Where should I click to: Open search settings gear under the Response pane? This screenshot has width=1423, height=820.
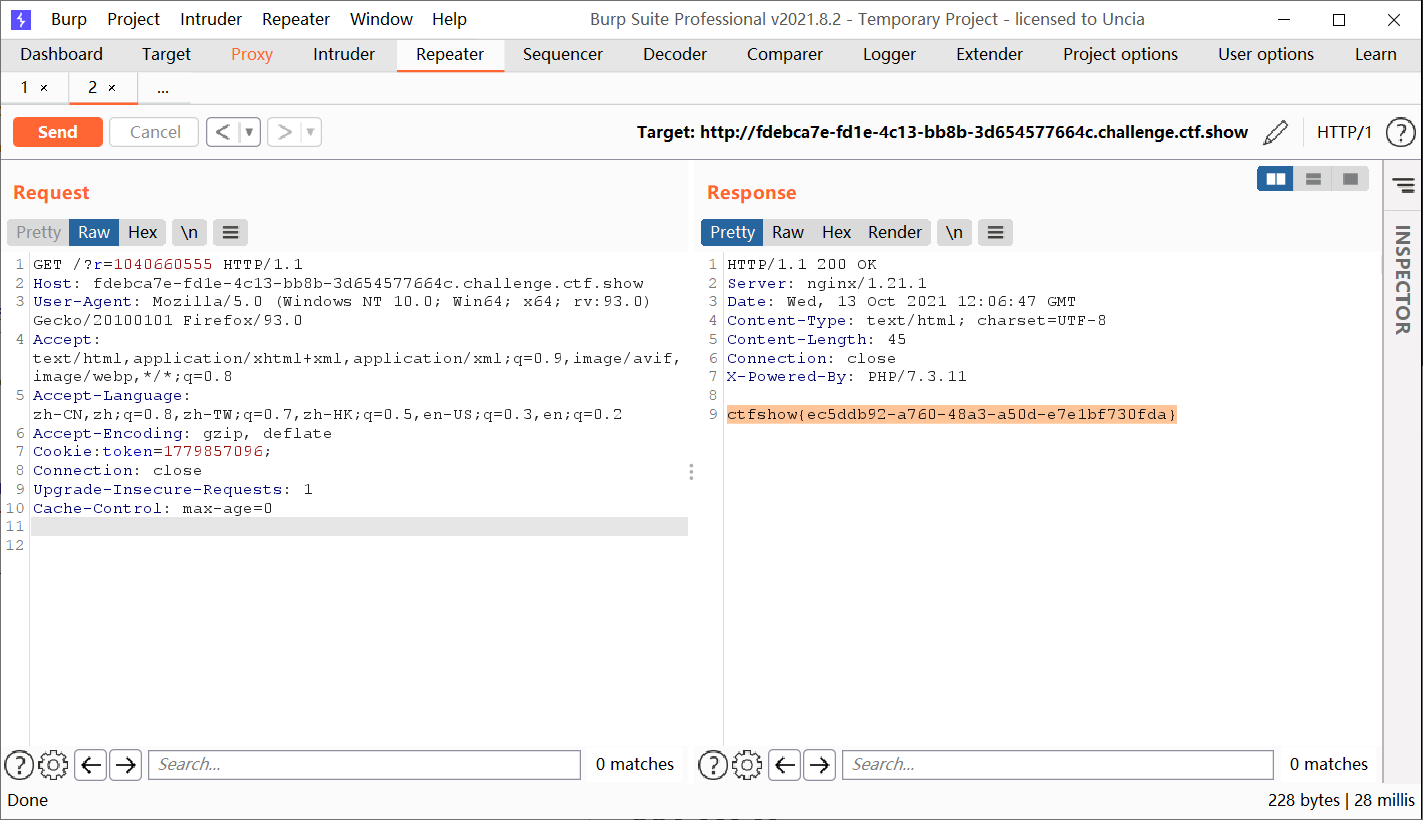click(x=747, y=765)
